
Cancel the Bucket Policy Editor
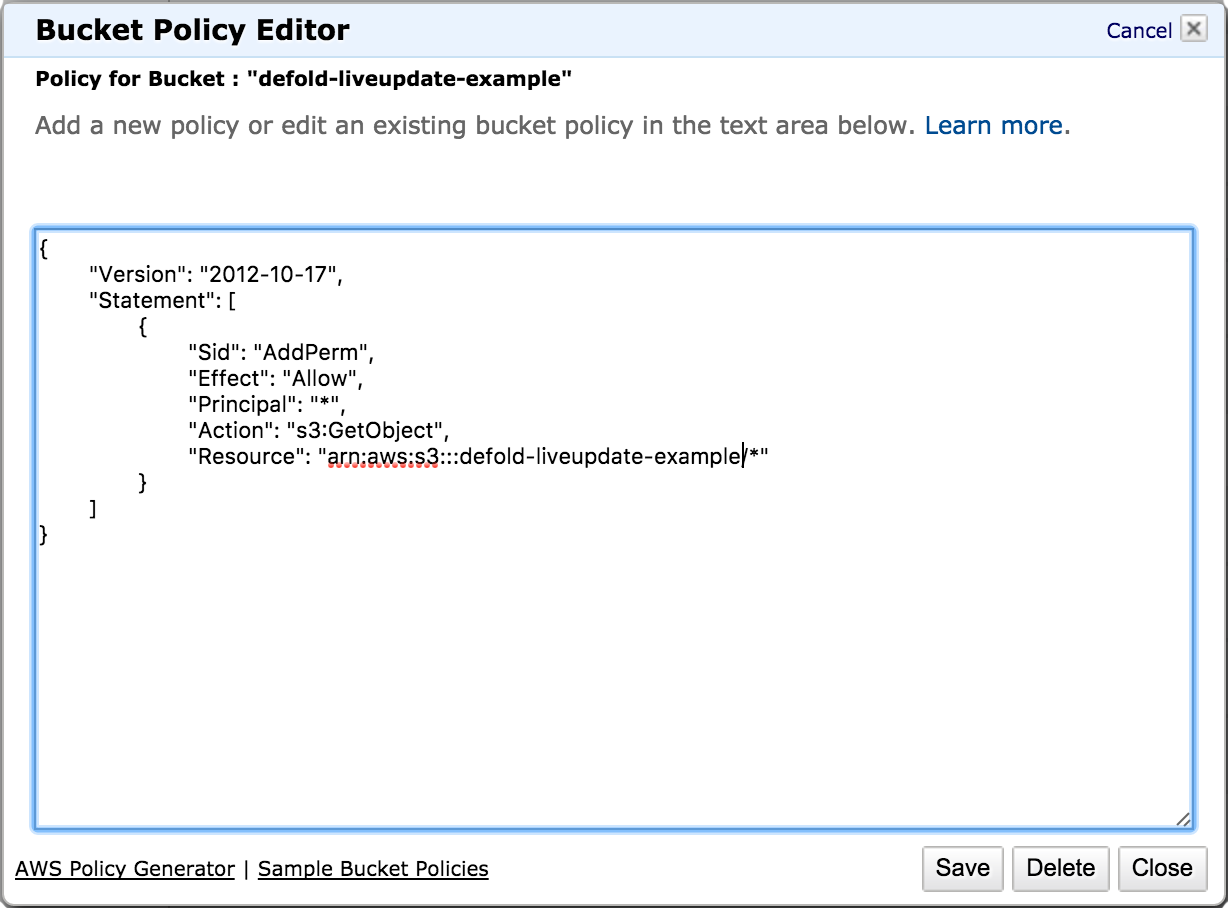coord(1139,30)
